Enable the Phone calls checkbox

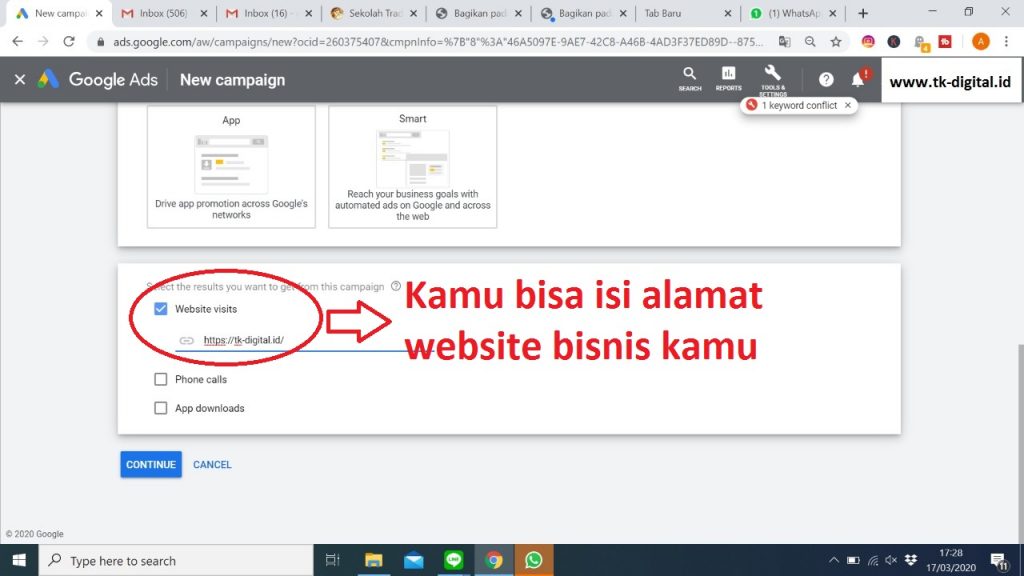[161, 379]
